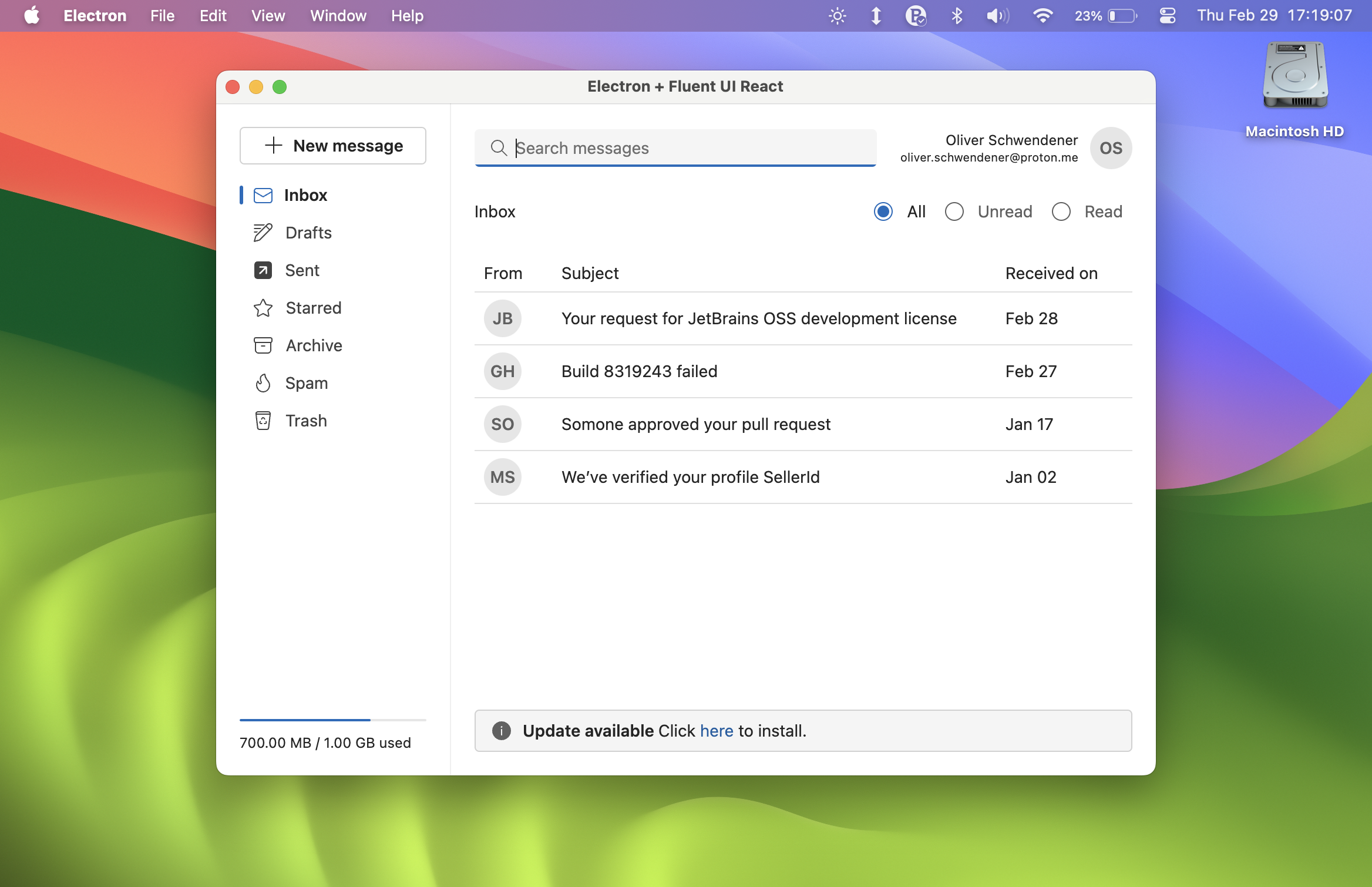
Task: Open the View menu
Action: [x=268, y=16]
